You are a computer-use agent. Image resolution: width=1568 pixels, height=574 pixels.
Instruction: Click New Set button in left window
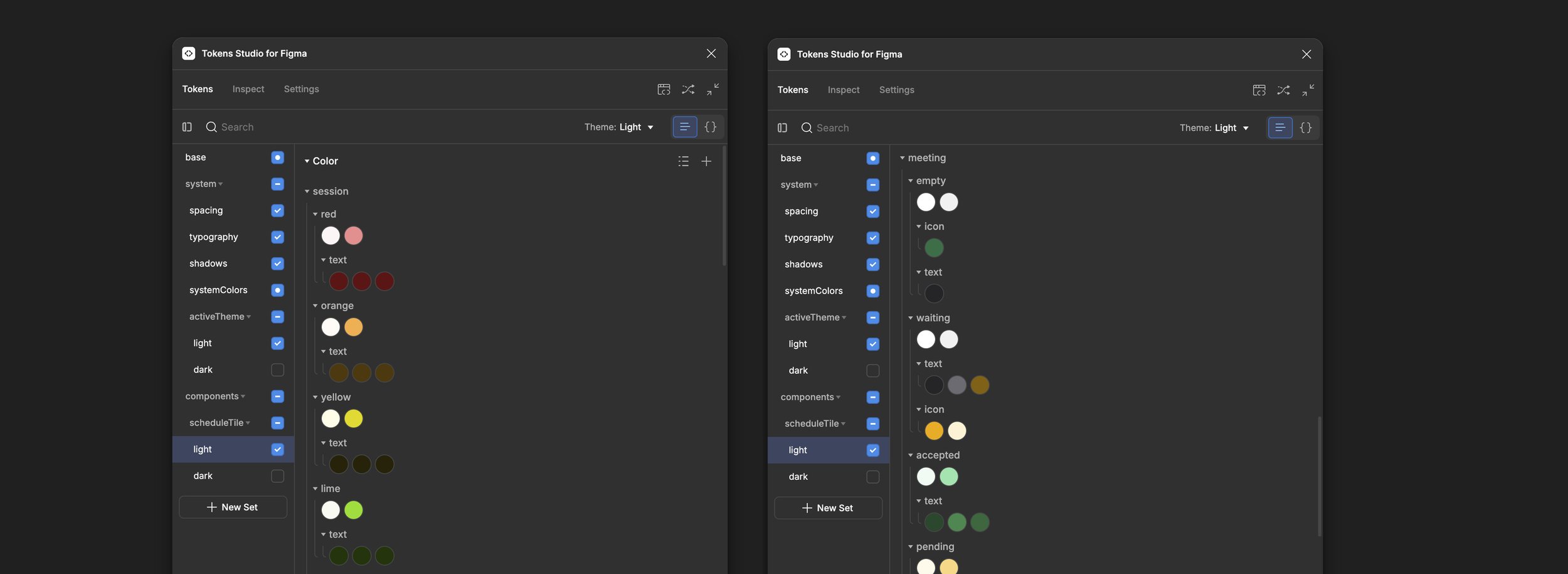click(x=233, y=507)
